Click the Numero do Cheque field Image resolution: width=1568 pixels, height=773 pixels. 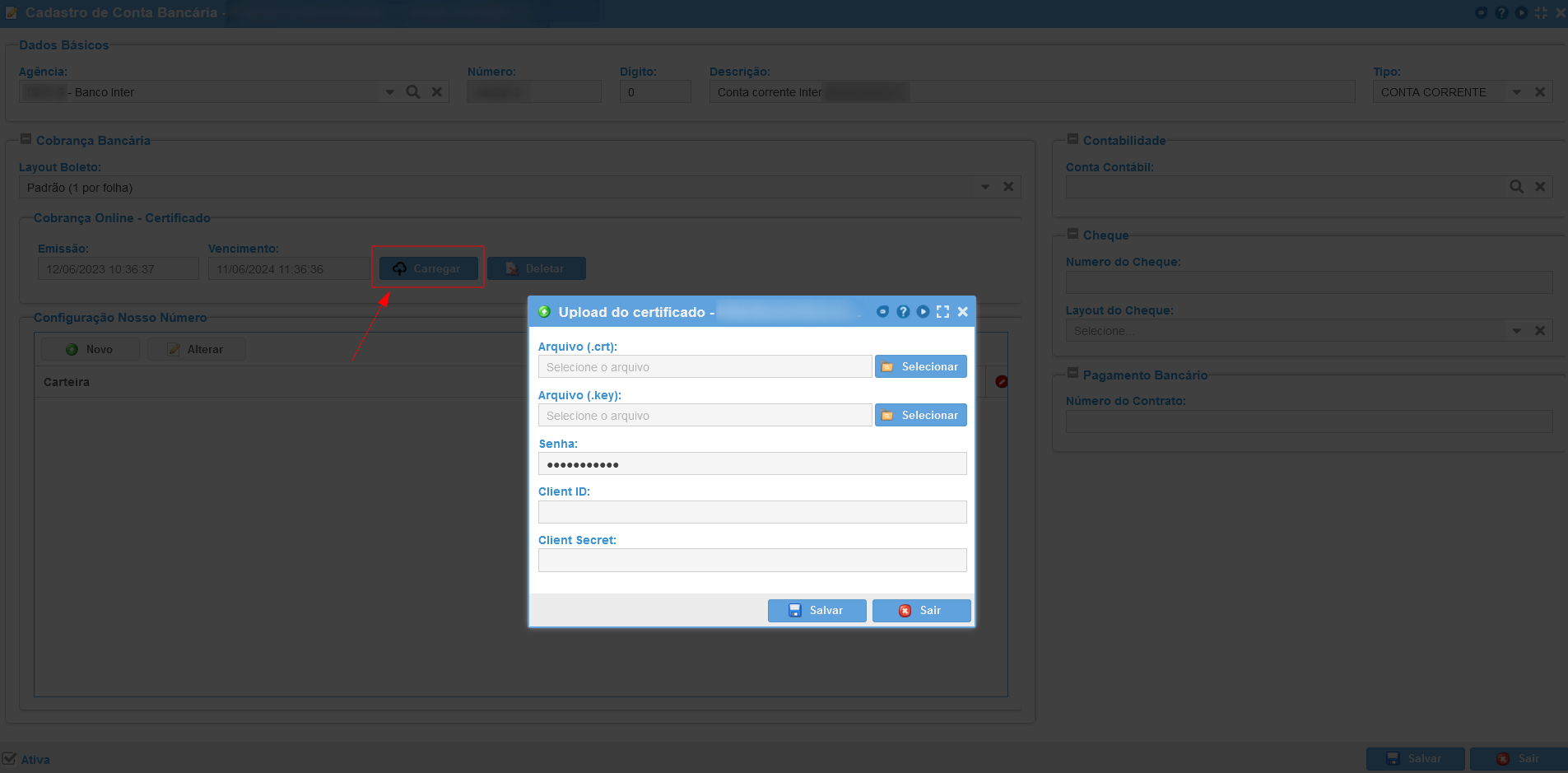1309,282
